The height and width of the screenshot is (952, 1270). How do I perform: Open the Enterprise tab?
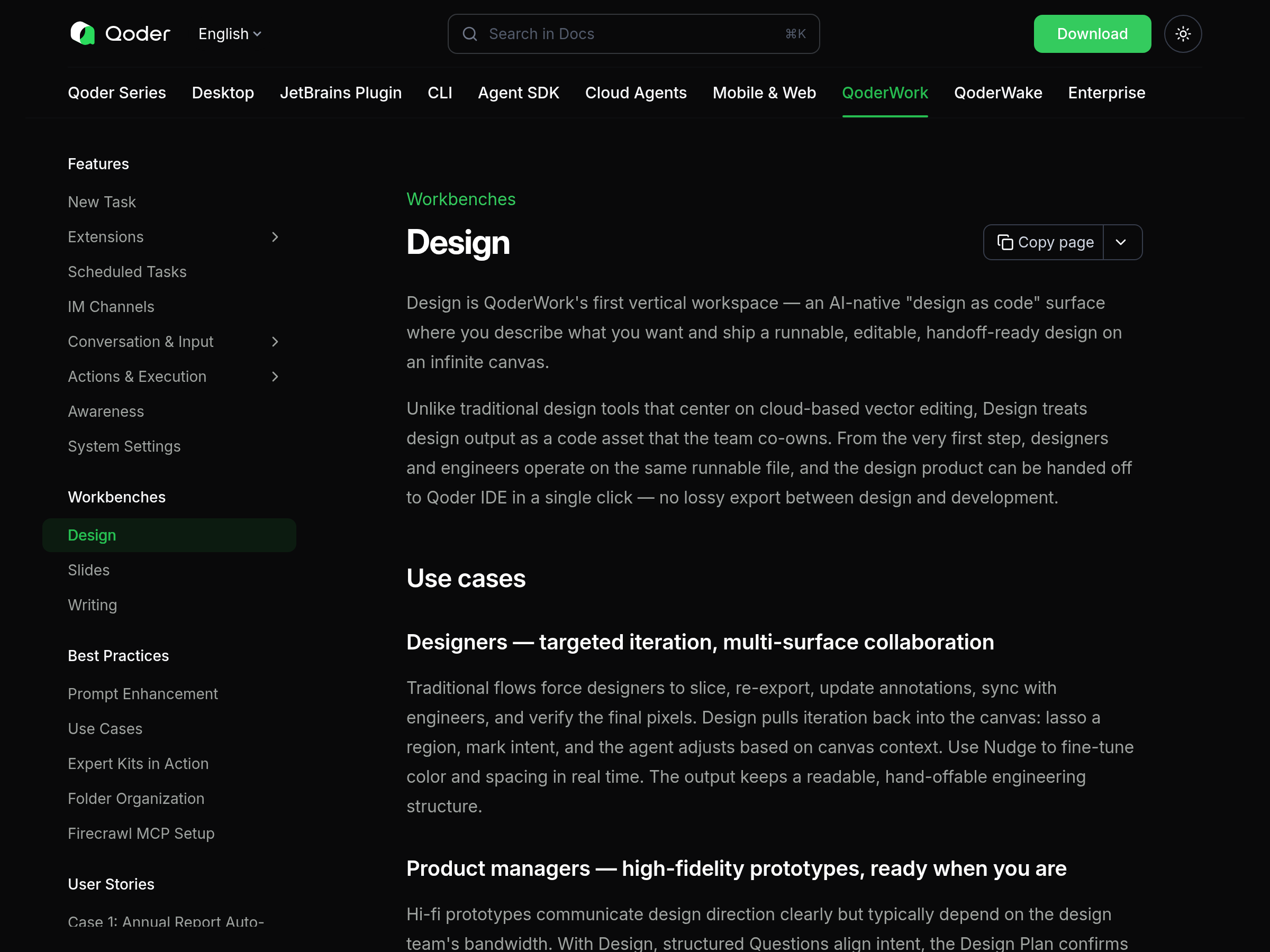[x=1106, y=93]
